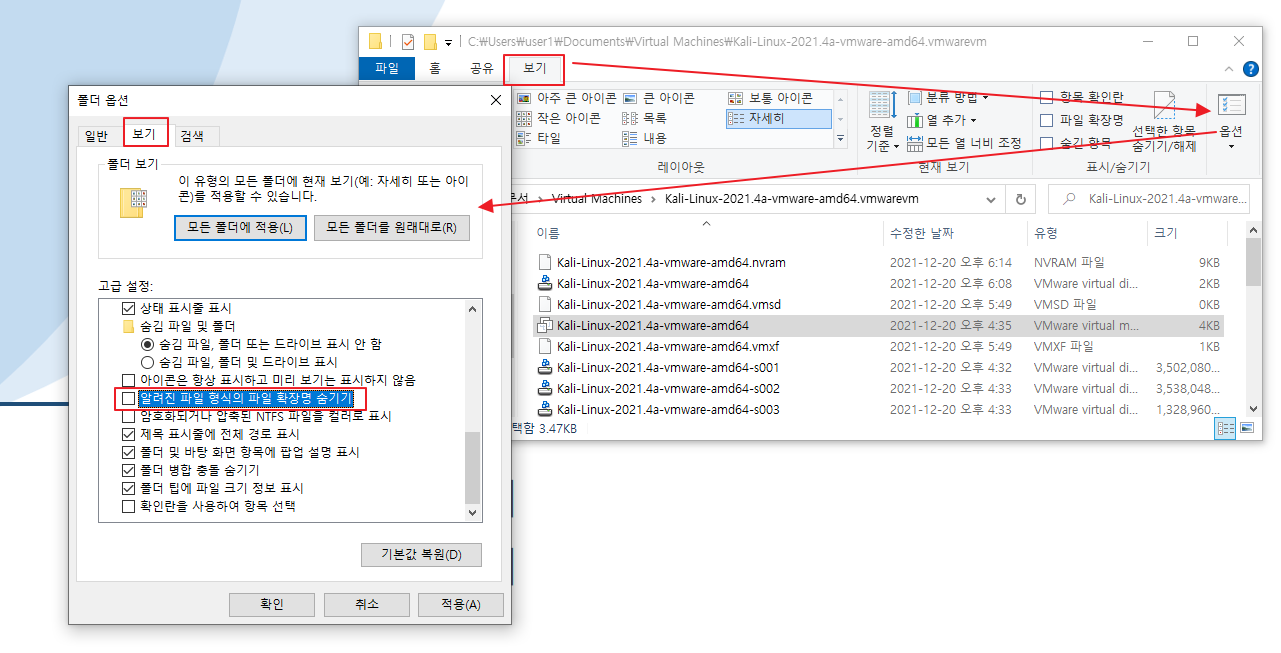Image resolution: width=1281 pixels, height=653 pixels.
Task: Open Explorer help question mark icon
Action: coord(1250,69)
